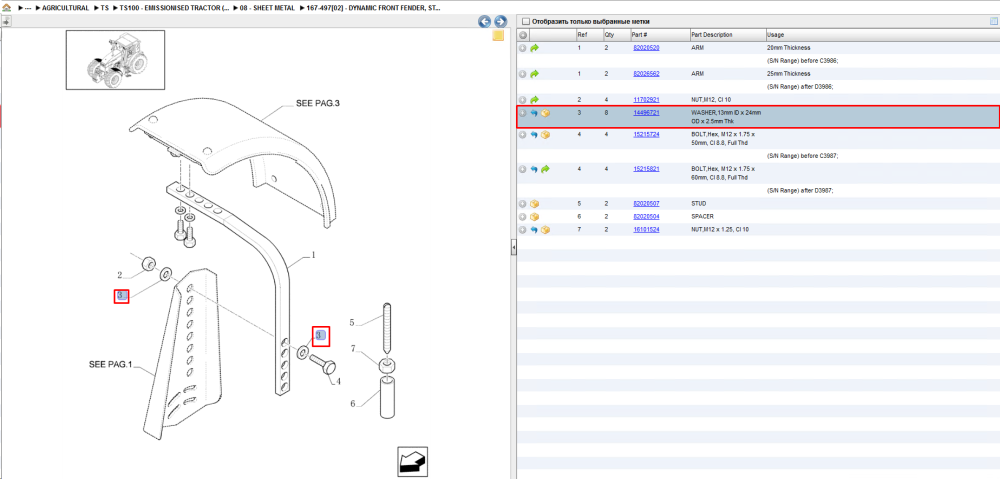This screenshot has height=479, width=1000.
Task: Select callout 3 below callout 2
Action: pos(122,295)
